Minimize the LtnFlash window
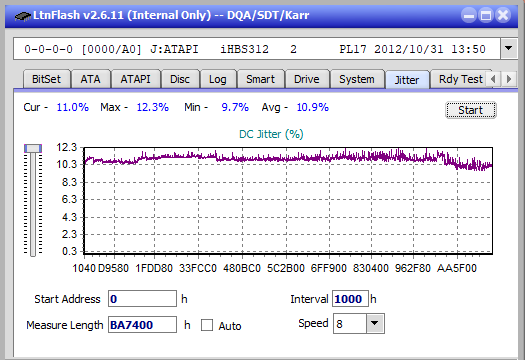Screen dimensions: 525x360 tap(469, 15)
